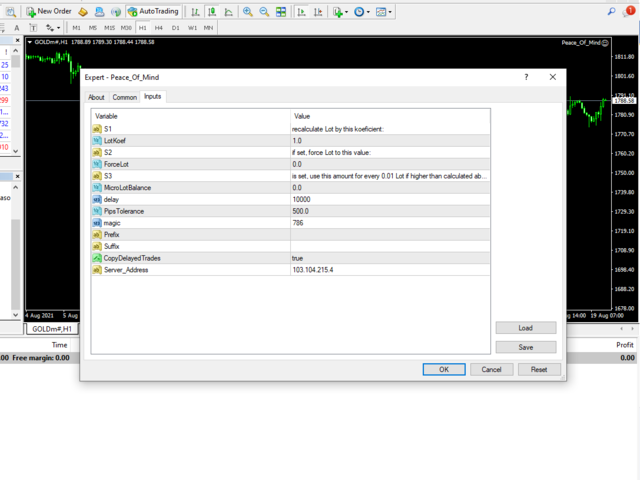Click the Value column header
Screen dimensions: 640x480
pyautogui.click(x=390, y=116)
